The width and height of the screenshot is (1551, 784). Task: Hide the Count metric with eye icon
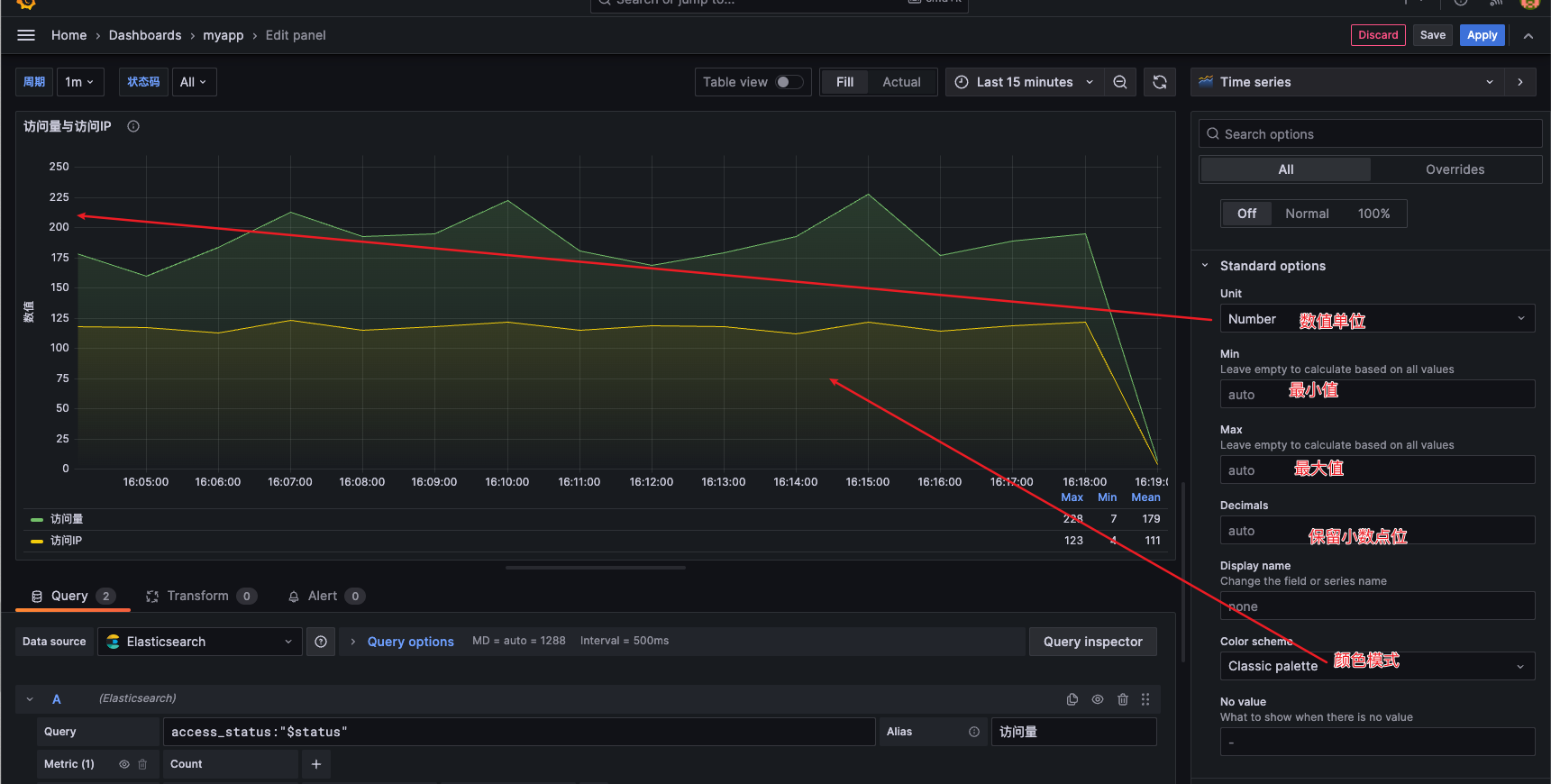point(124,764)
